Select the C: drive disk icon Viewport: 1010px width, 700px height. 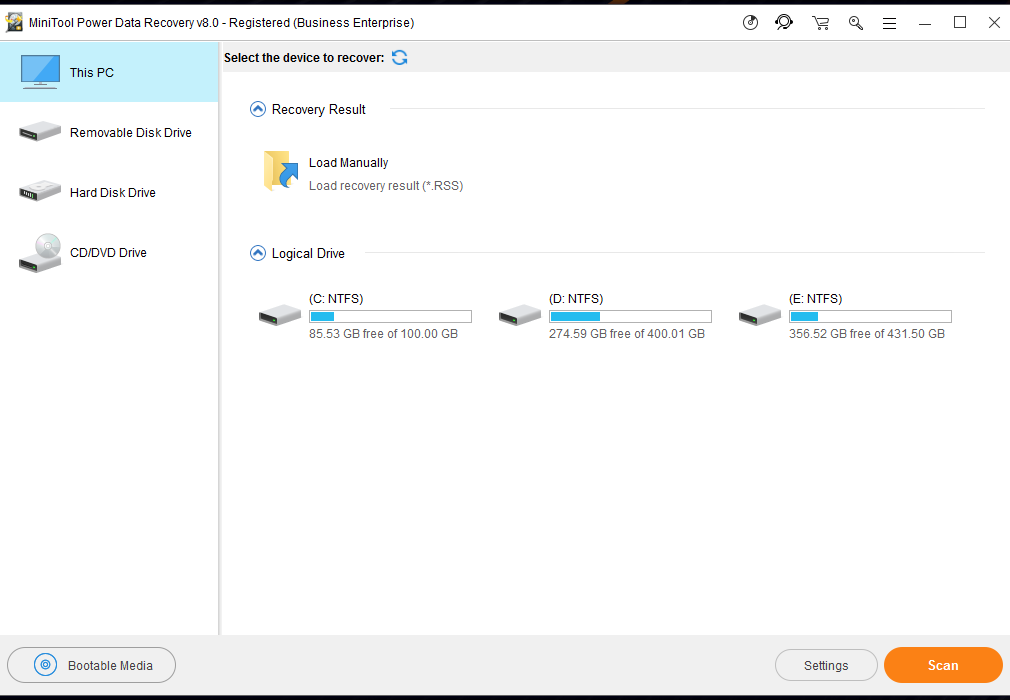tap(280, 315)
